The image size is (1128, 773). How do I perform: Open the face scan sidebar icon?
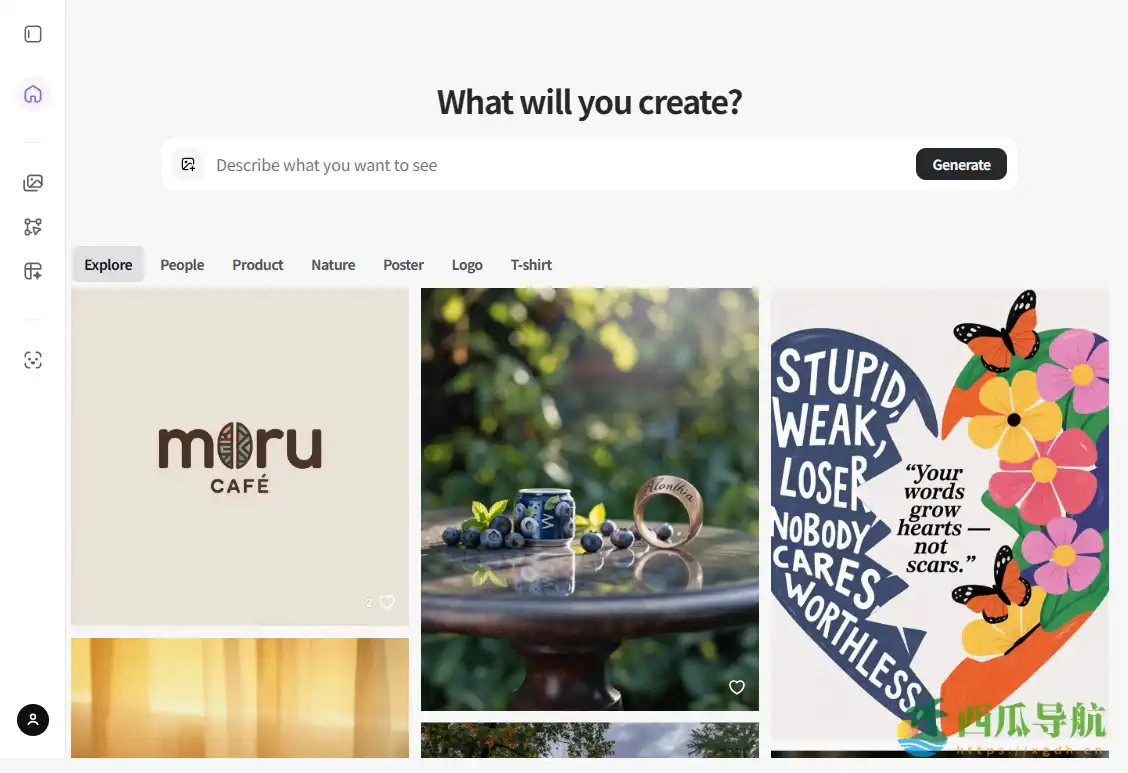pos(33,360)
